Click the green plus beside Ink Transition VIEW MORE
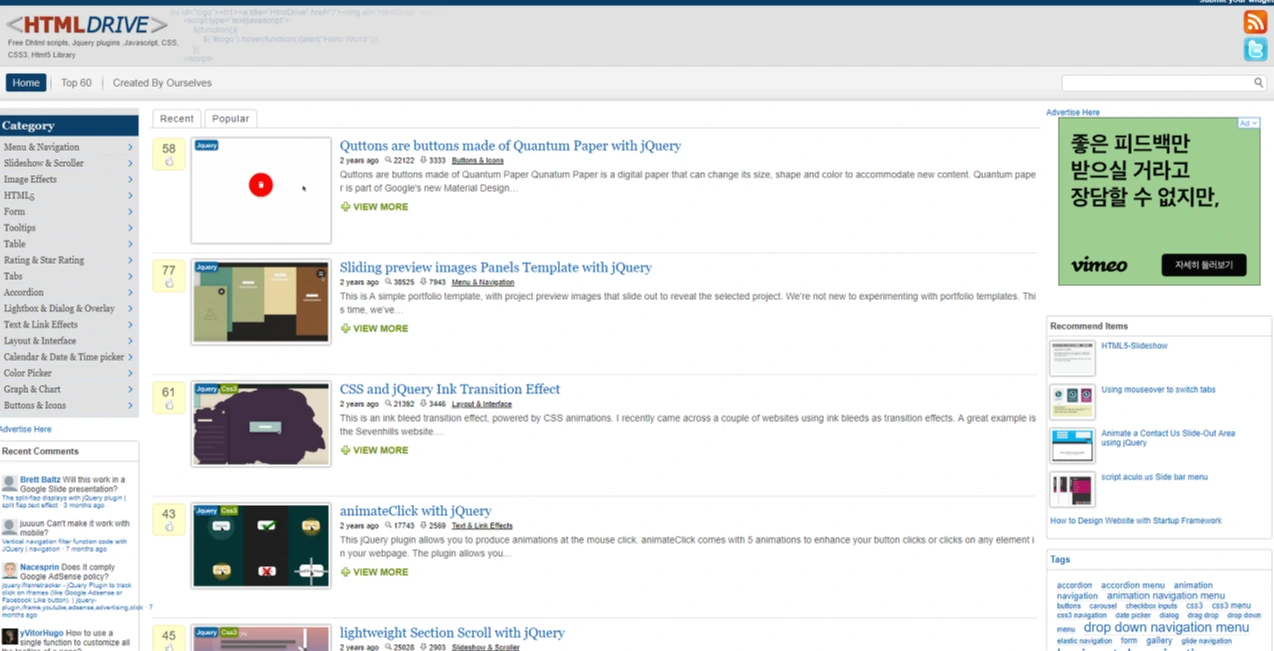This screenshot has width=1274, height=651. 345,450
